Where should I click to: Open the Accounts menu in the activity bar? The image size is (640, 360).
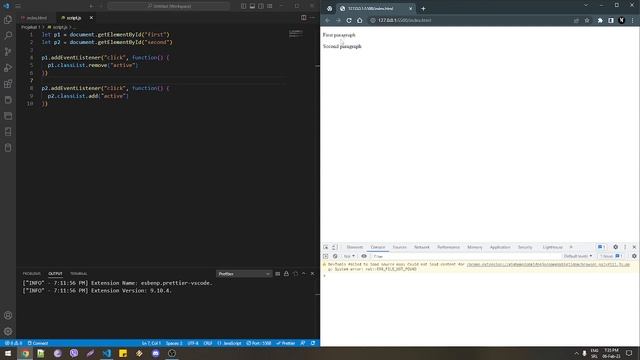[8, 315]
